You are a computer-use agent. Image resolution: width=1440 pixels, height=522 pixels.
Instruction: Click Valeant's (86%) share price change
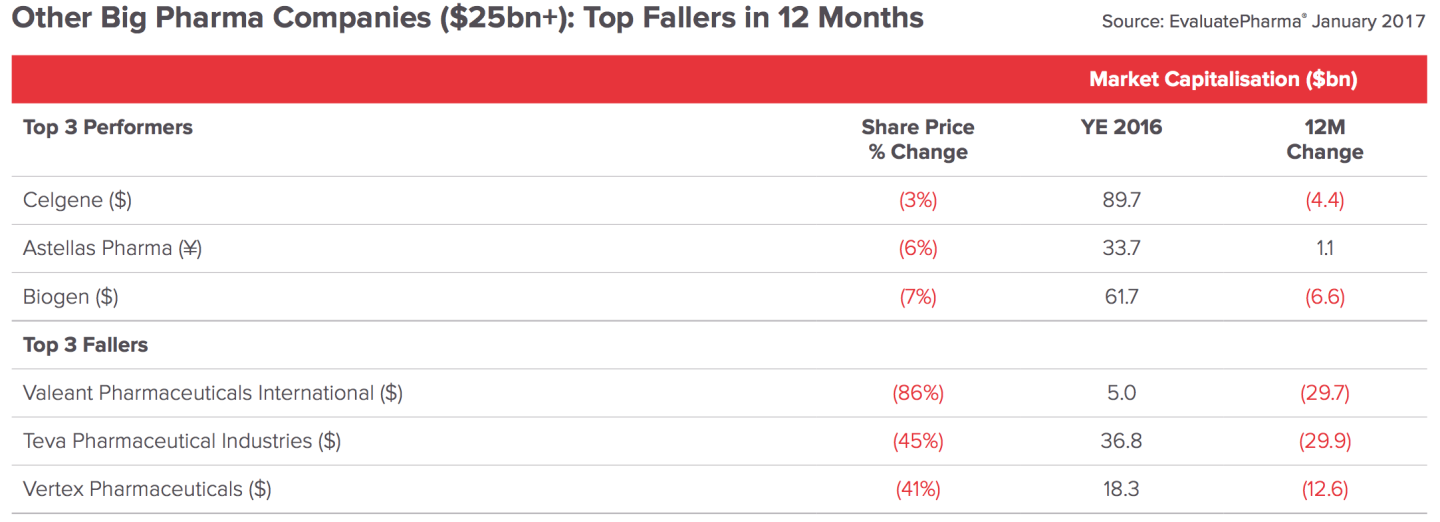(917, 393)
